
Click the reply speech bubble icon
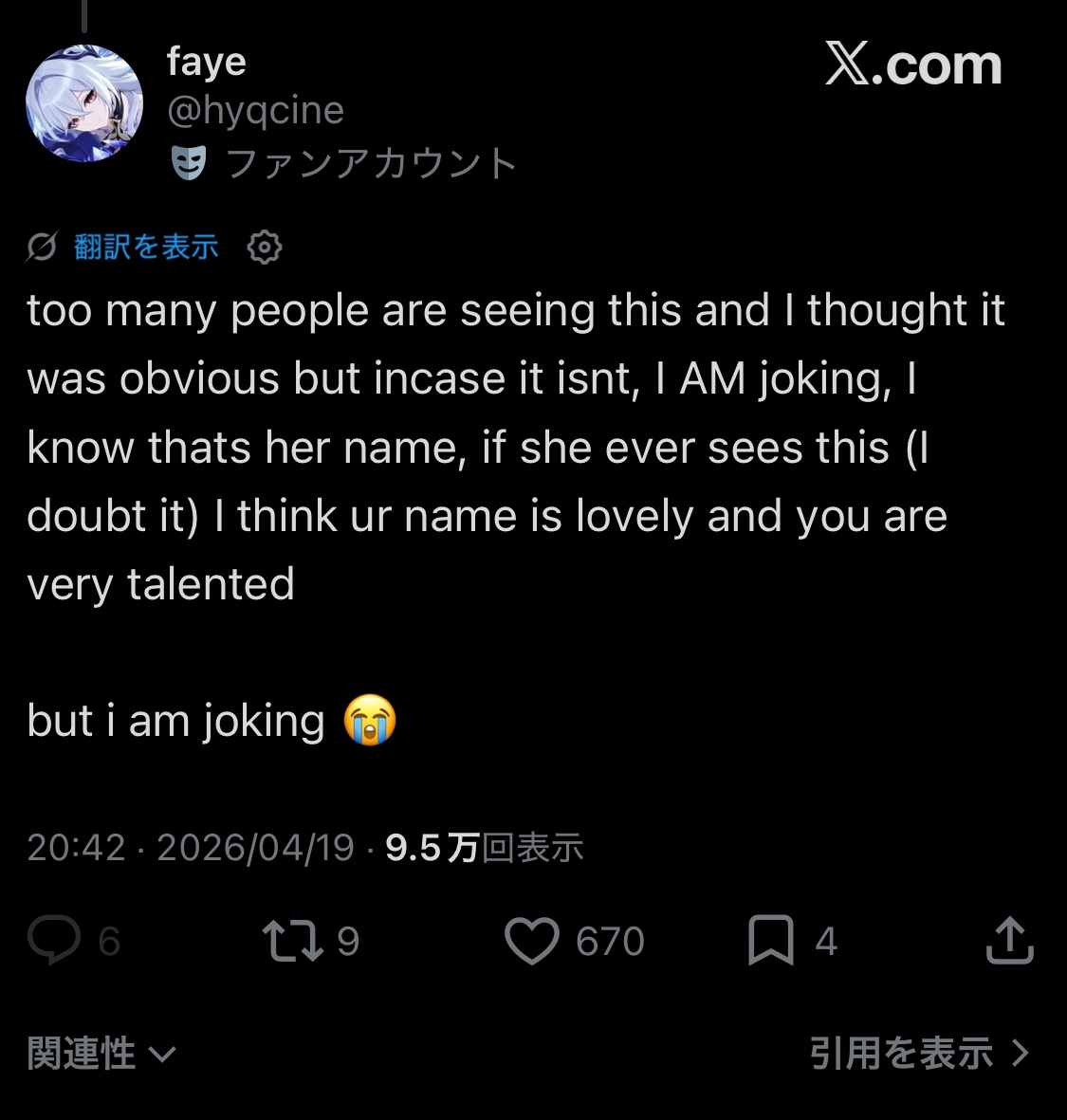click(x=54, y=941)
